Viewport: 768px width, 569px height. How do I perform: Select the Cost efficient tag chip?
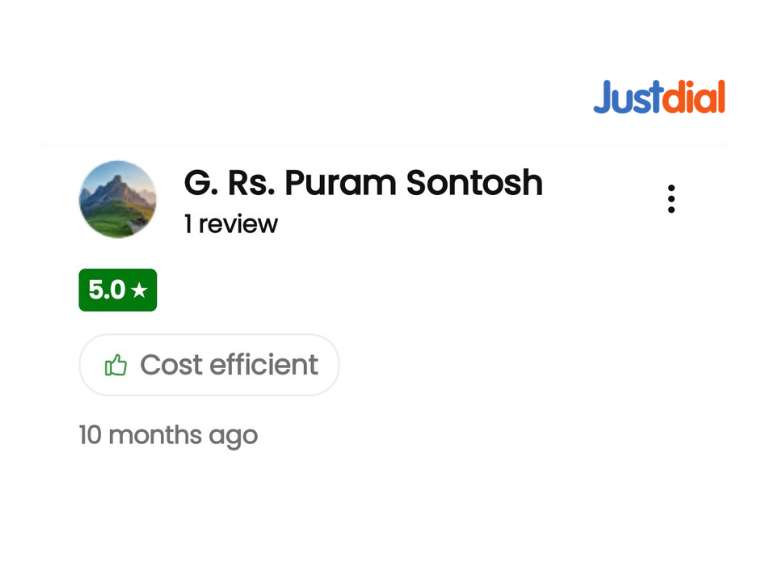coord(209,365)
